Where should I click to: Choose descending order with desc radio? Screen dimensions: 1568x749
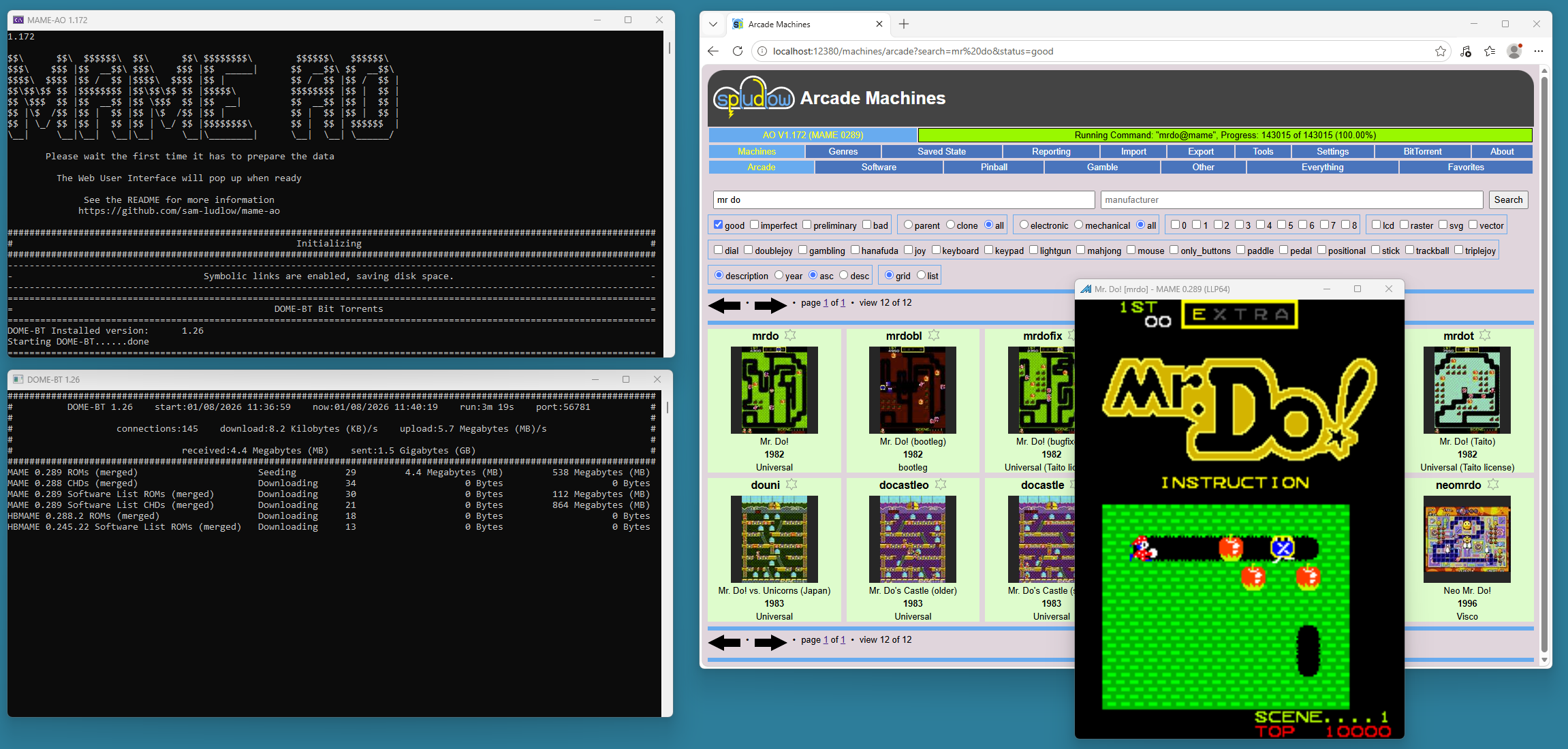pos(843,275)
